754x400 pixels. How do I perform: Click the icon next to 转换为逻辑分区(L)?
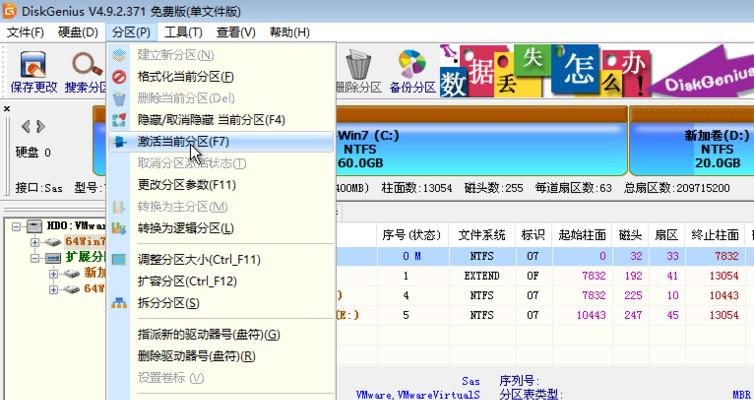tap(119, 228)
